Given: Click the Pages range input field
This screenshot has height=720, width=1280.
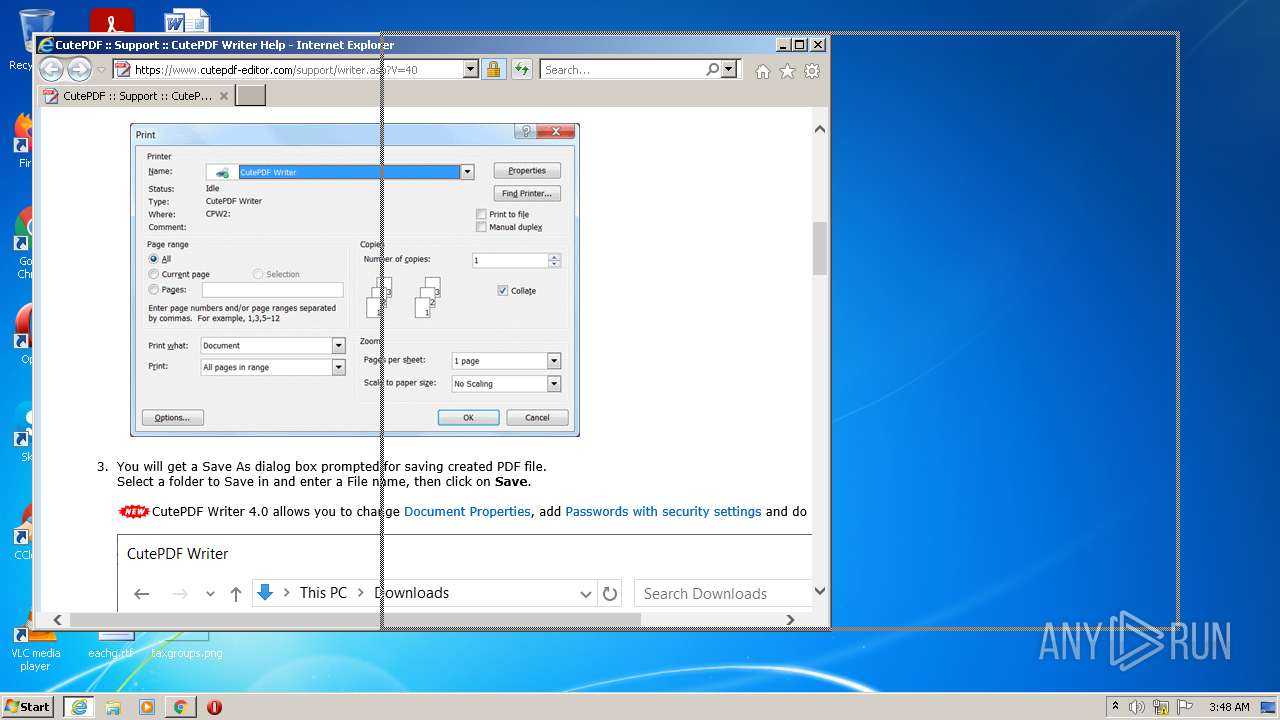Looking at the screenshot, I should 273,289.
